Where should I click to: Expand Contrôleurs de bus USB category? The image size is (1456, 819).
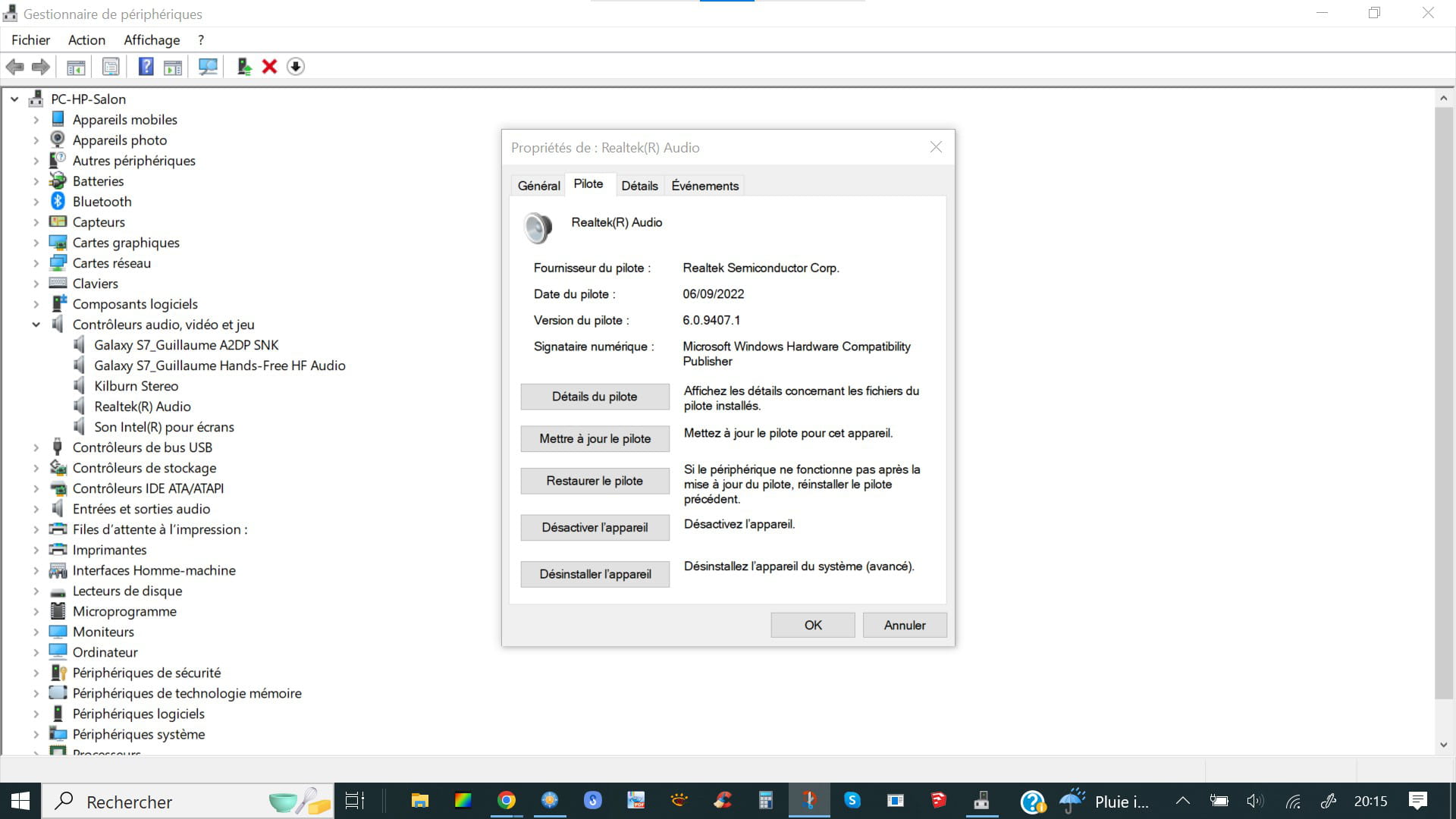(x=36, y=447)
